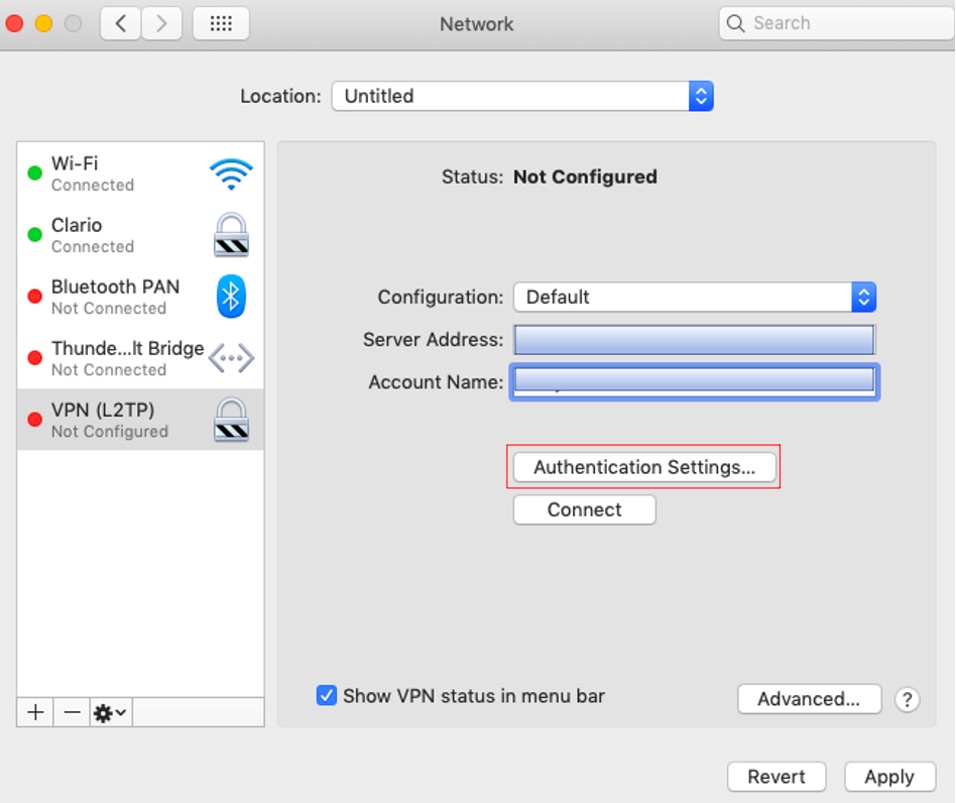Click the search magnifier icon

pos(736,24)
